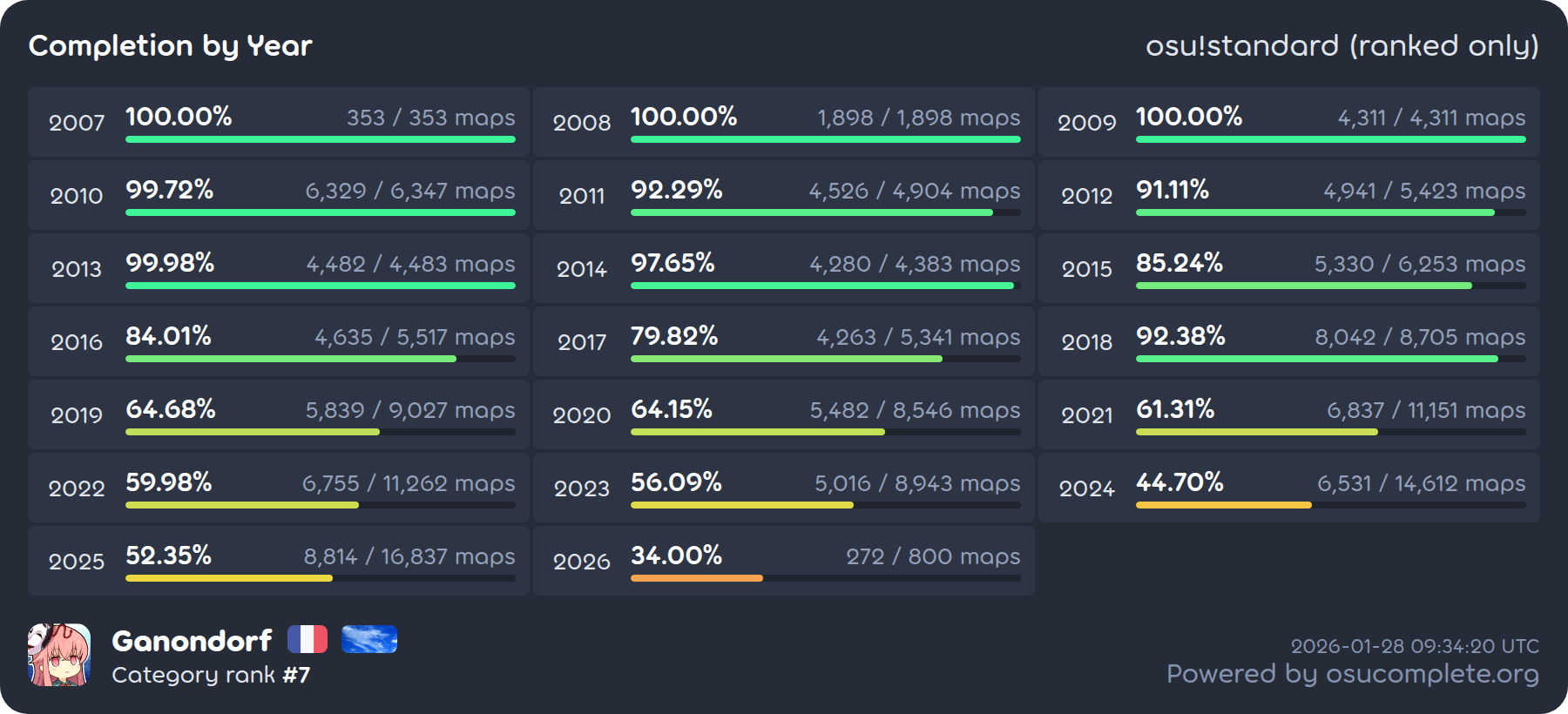Click the 2007 progress bar
Viewport: 1568px width, 714px height.
[320, 139]
